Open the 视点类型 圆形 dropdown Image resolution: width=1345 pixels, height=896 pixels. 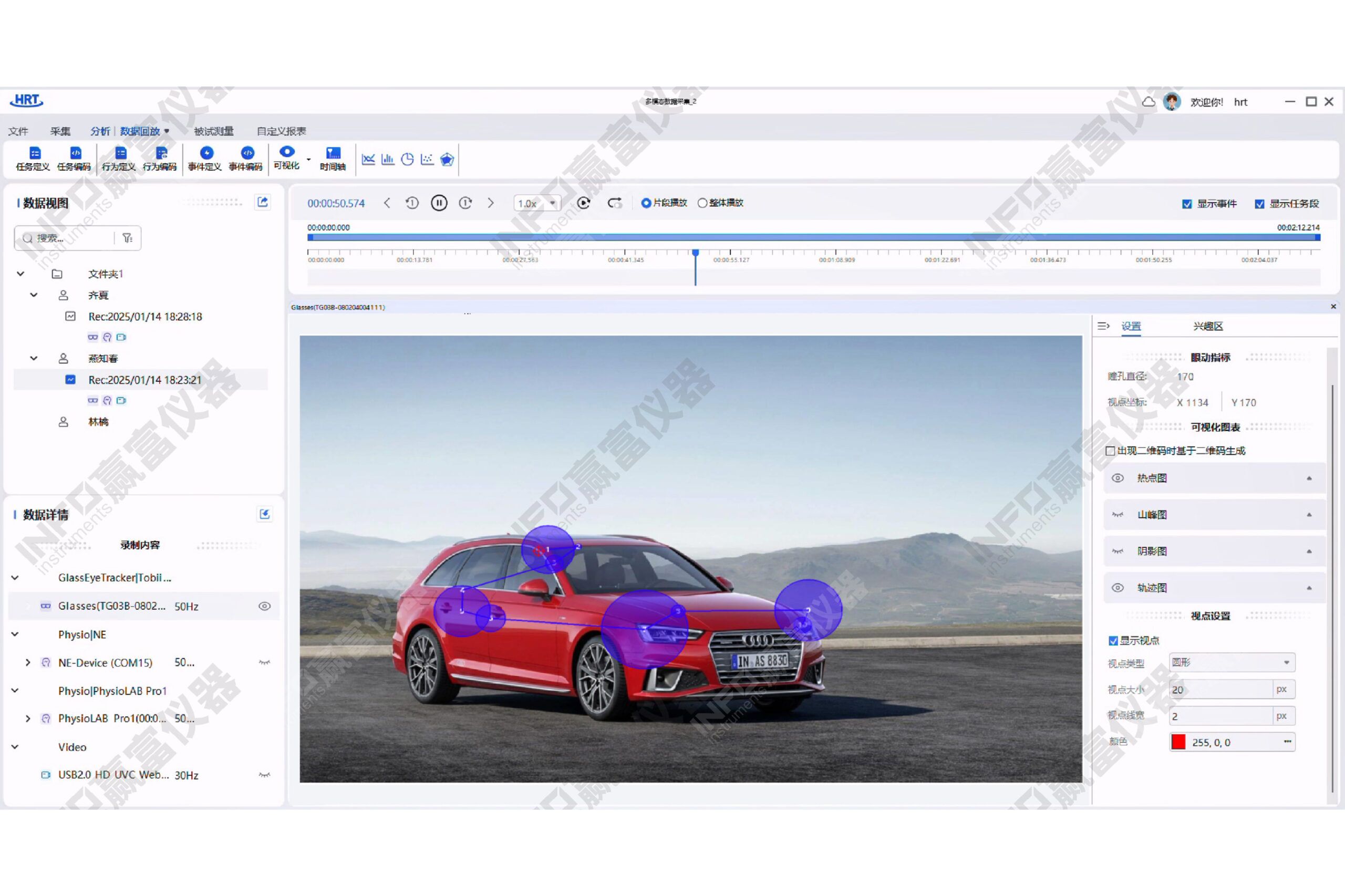[1231, 662]
